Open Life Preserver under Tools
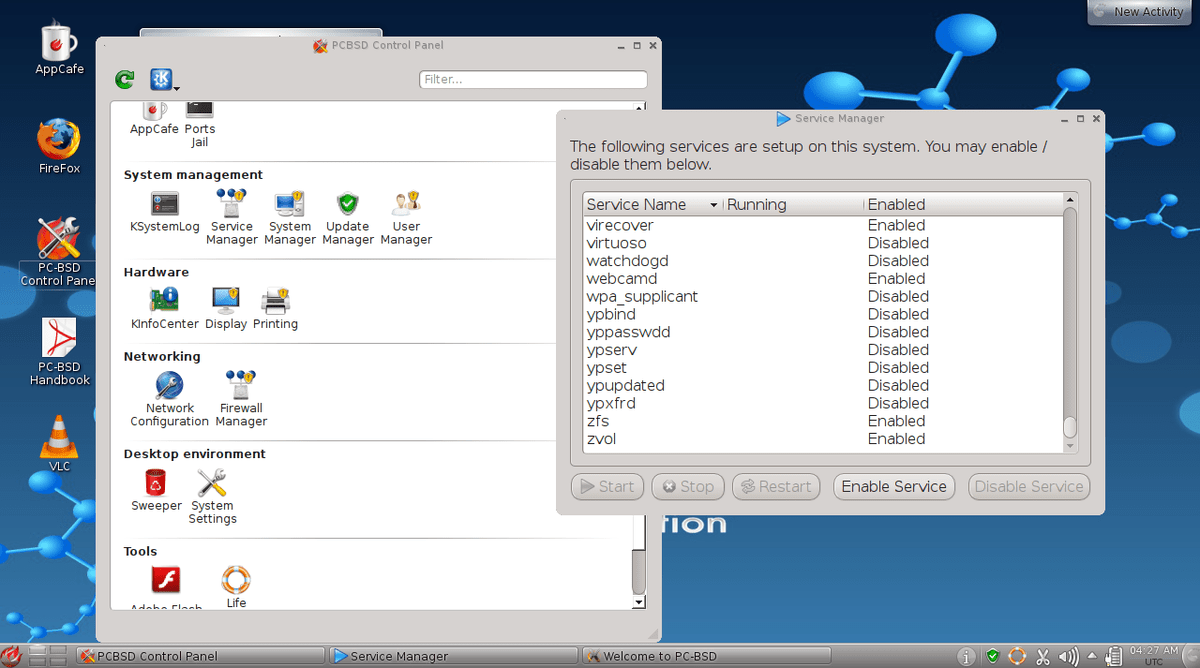Screen dimensions: 1200x668 (236, 587)
